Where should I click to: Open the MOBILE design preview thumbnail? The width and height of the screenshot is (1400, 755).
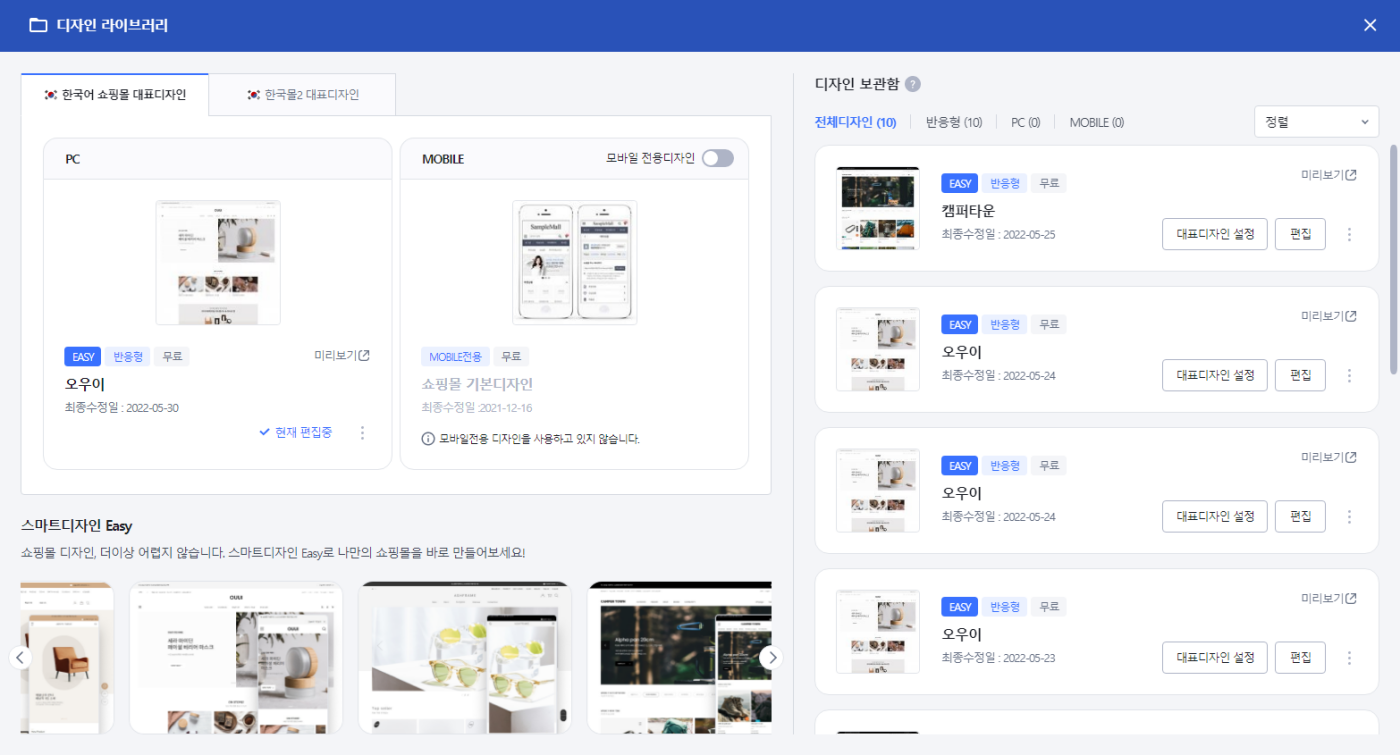574,262
